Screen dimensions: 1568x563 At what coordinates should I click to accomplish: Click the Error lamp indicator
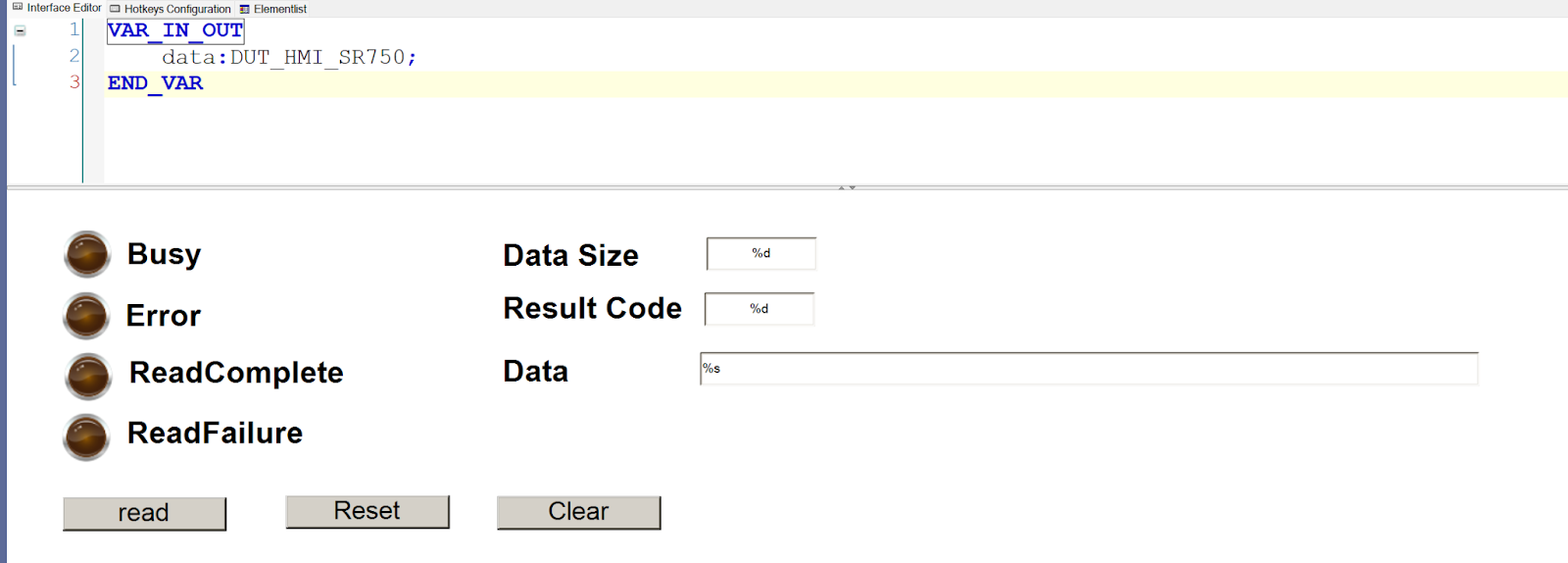pyautogui.click(x=86, y=316)
